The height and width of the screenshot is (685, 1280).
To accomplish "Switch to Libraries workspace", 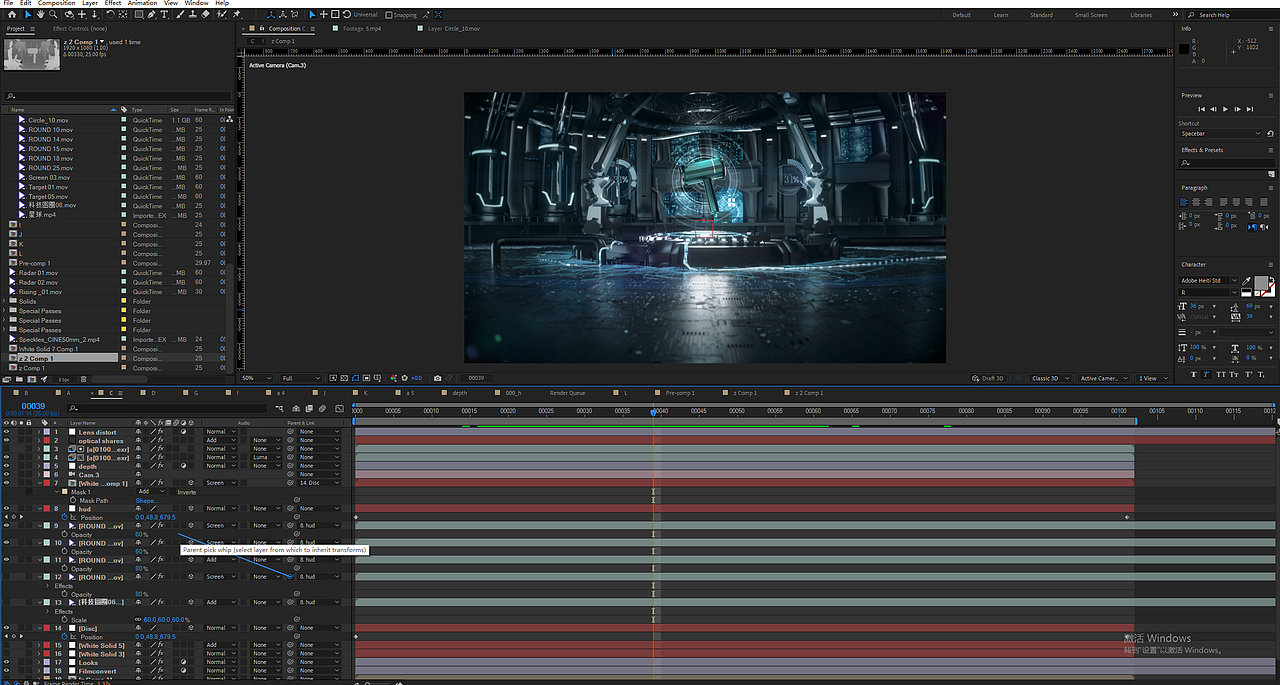I will pyautogui.click(x=1141, y=15).
